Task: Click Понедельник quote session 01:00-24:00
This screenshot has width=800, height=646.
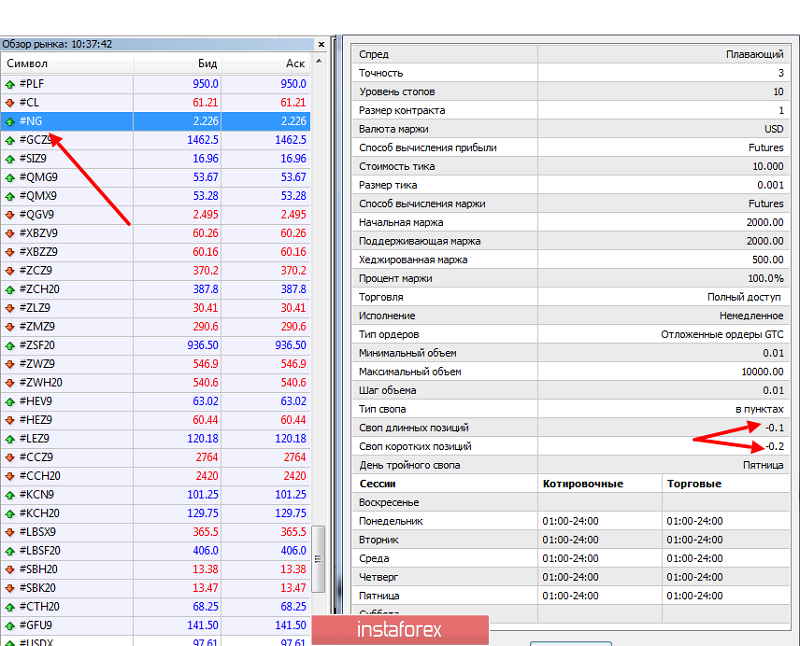Action: coord(570,521)
